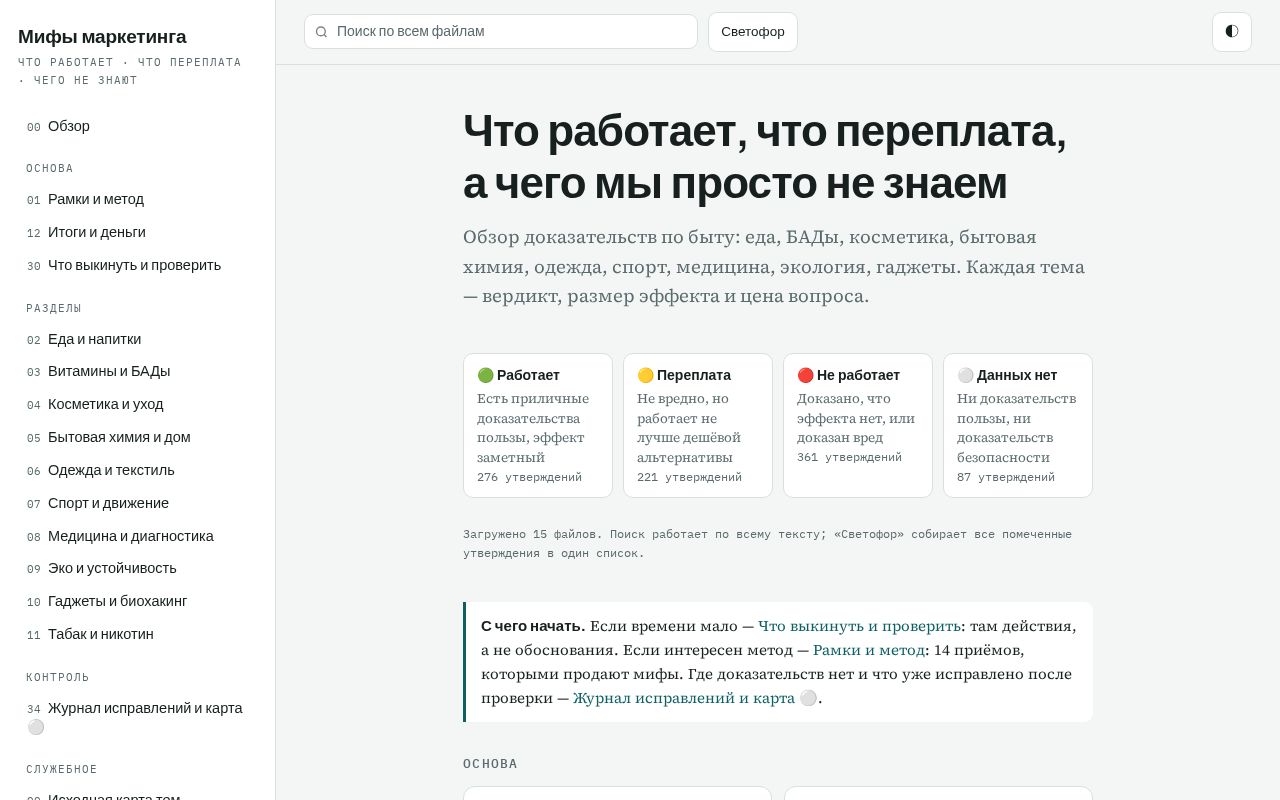Image resolution: width=1280 pixels, height=800 pixels.
Task: Open «Обзор» in the sidebar
Action: (x=137, y=126)
